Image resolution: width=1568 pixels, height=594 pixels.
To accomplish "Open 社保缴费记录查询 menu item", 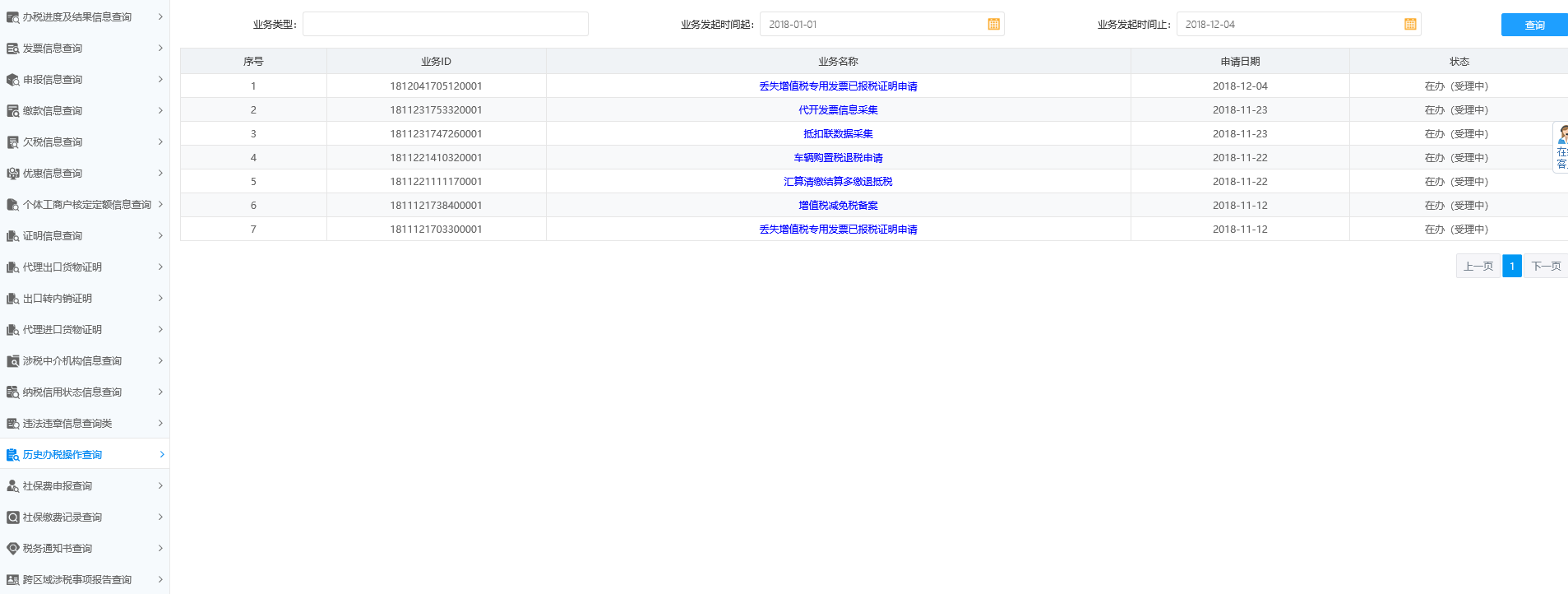I will 85,517.
